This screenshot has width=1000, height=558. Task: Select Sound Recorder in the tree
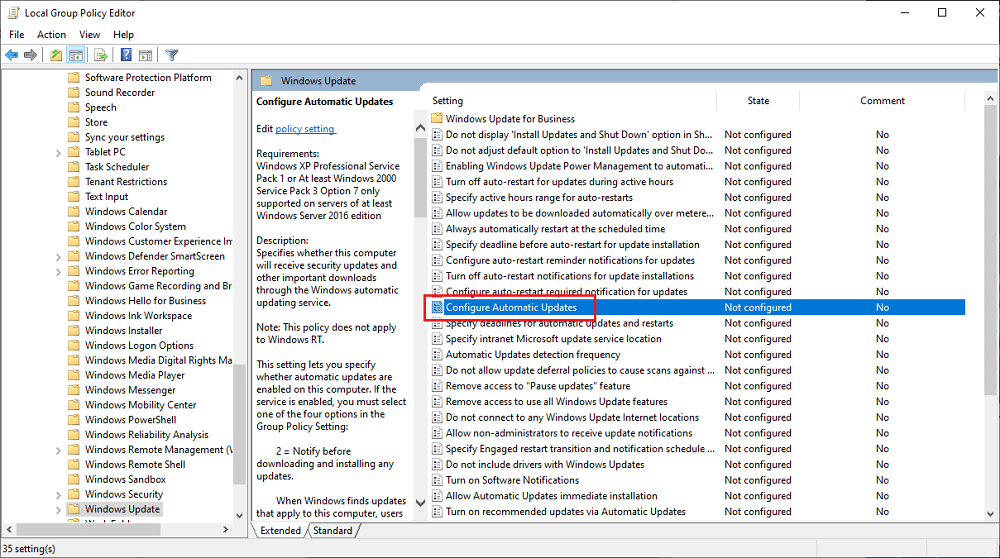[120, 92]
